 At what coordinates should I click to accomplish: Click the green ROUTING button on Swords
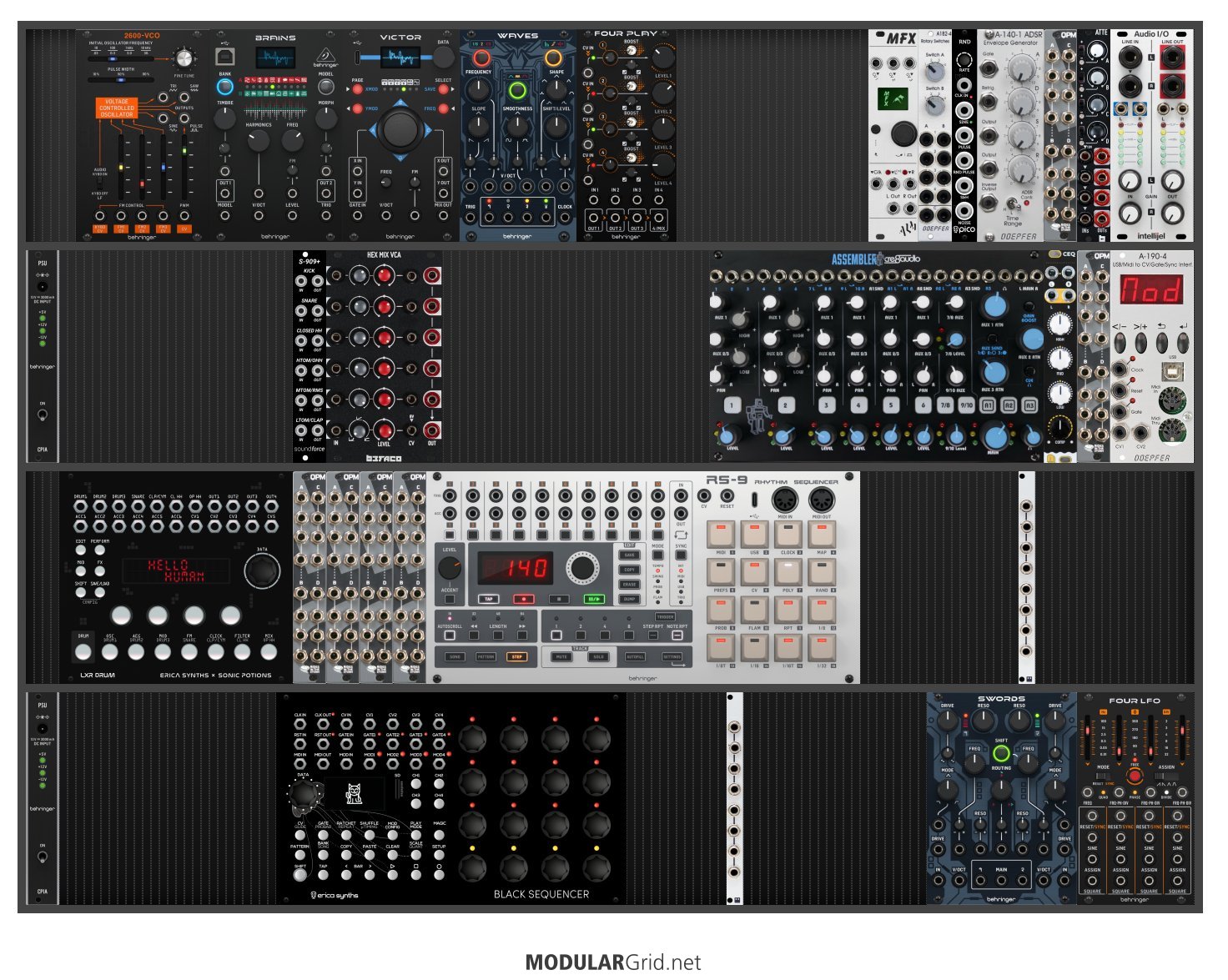pyautogui.click(x=1001, y=754)
